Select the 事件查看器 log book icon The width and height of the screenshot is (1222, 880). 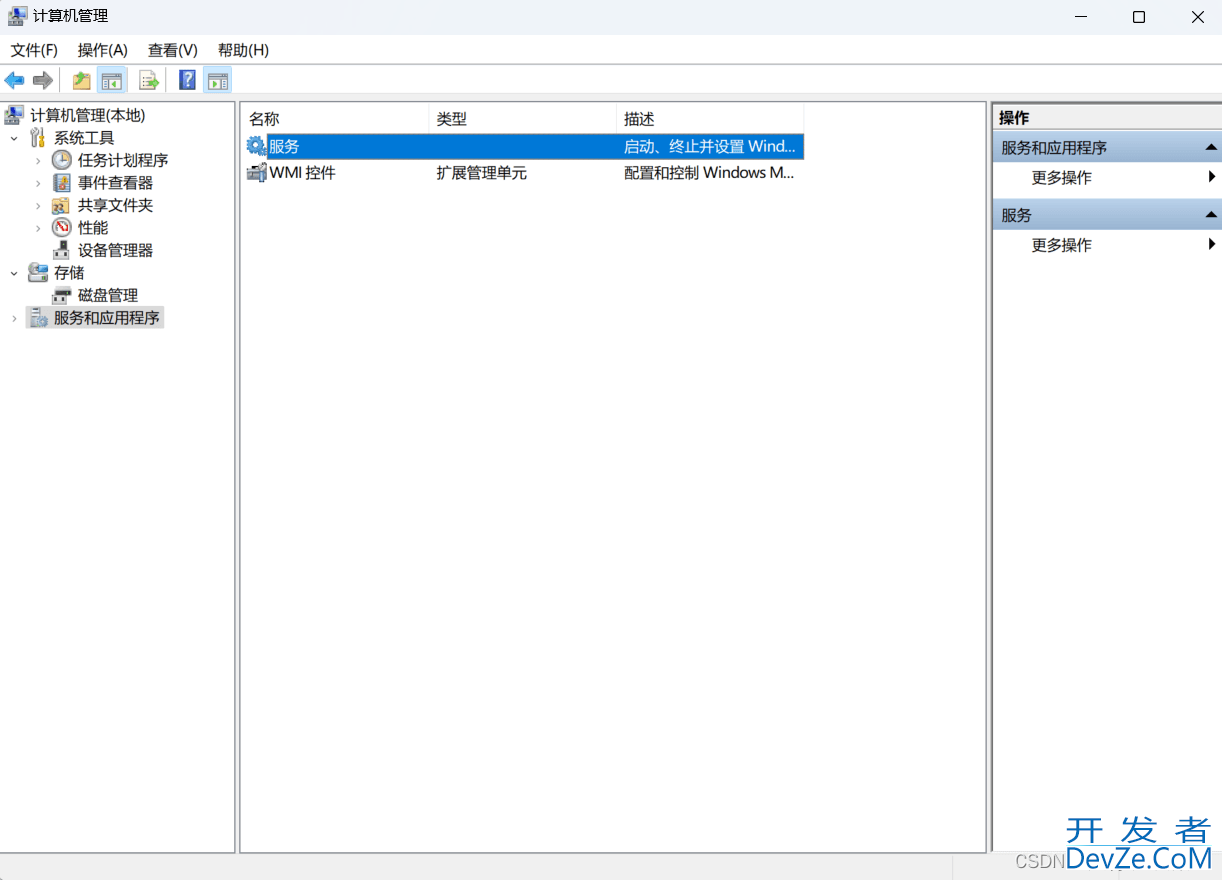[62, 183]
